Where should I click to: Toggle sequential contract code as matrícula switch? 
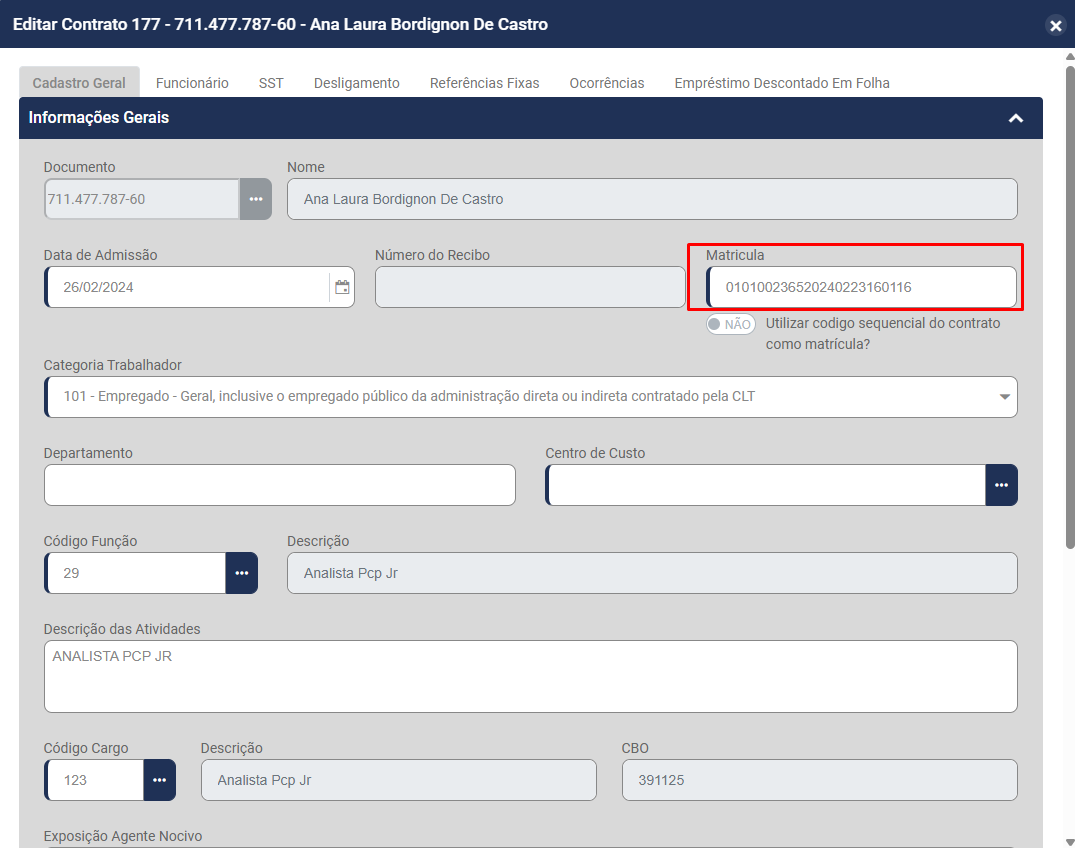point(730,324)
